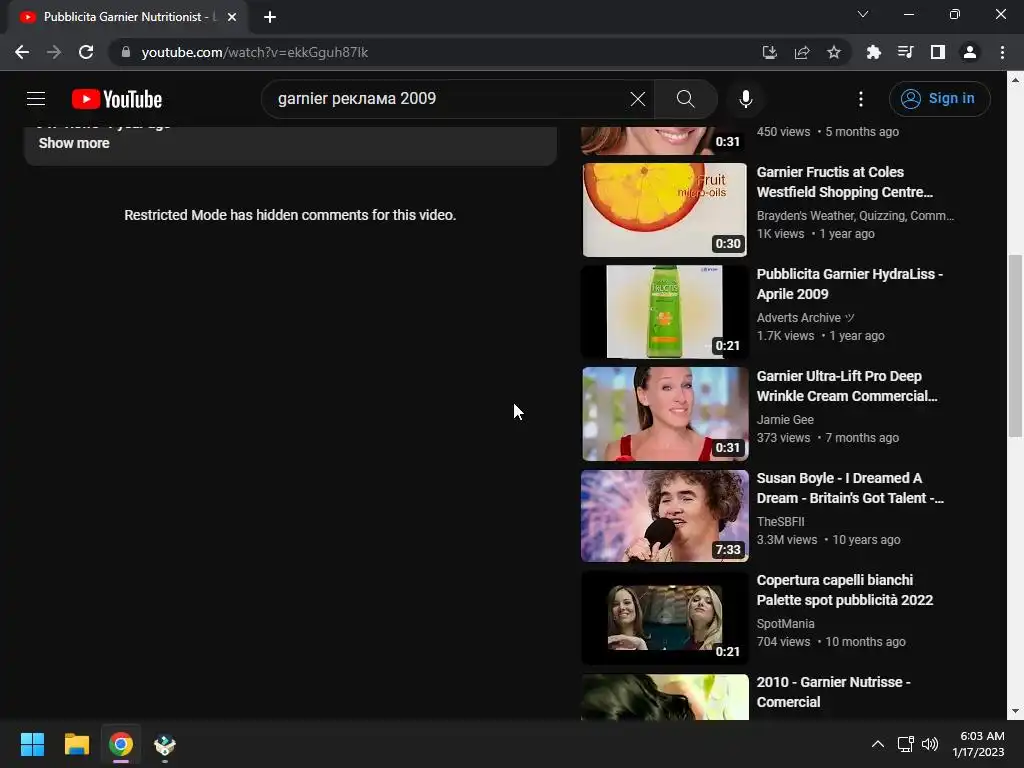Open Garnier Fructis orange slice thumbnail
Screen dimensions: 1024x768
(x=664, y=210)
